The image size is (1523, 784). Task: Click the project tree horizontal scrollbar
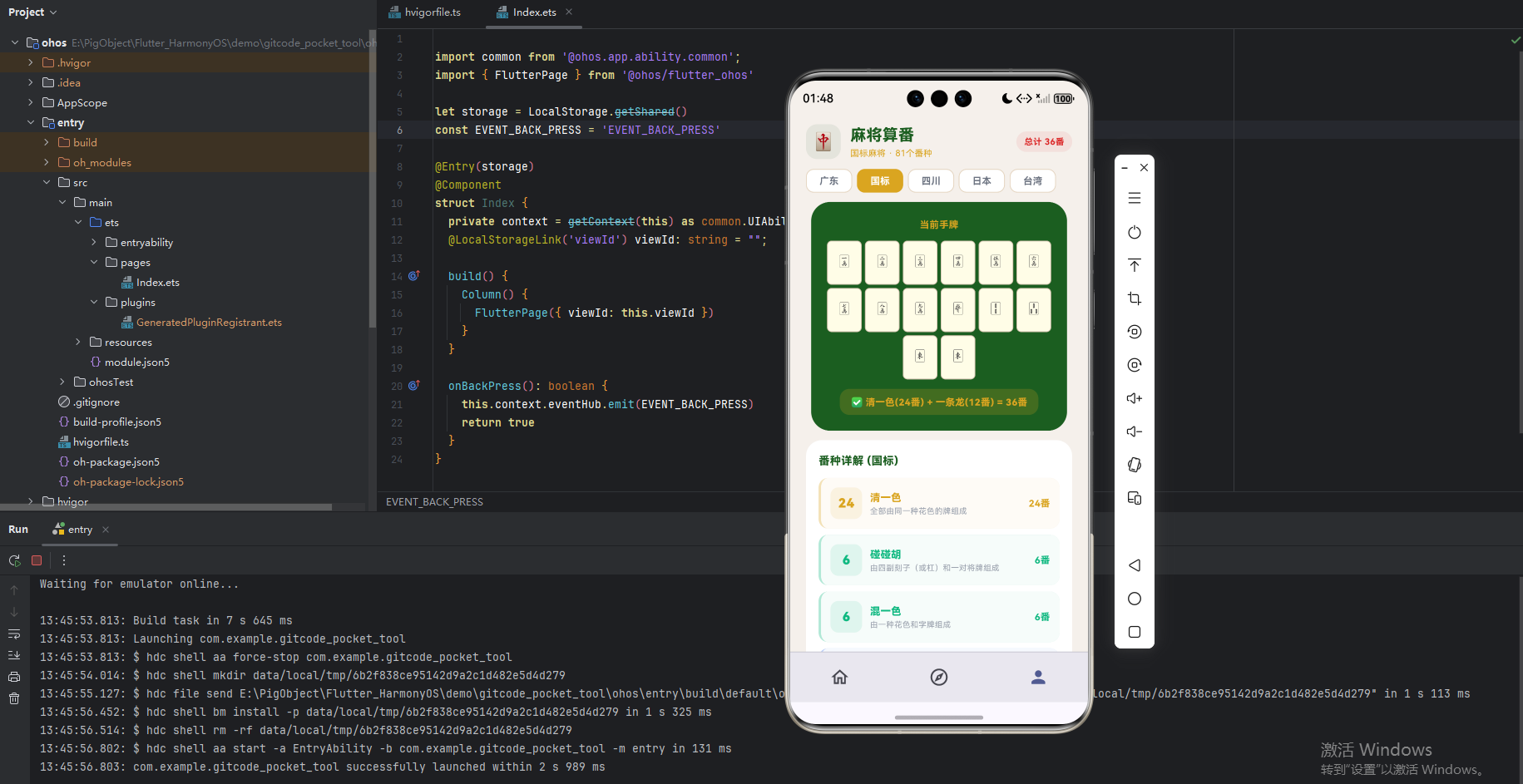point(166,507)
